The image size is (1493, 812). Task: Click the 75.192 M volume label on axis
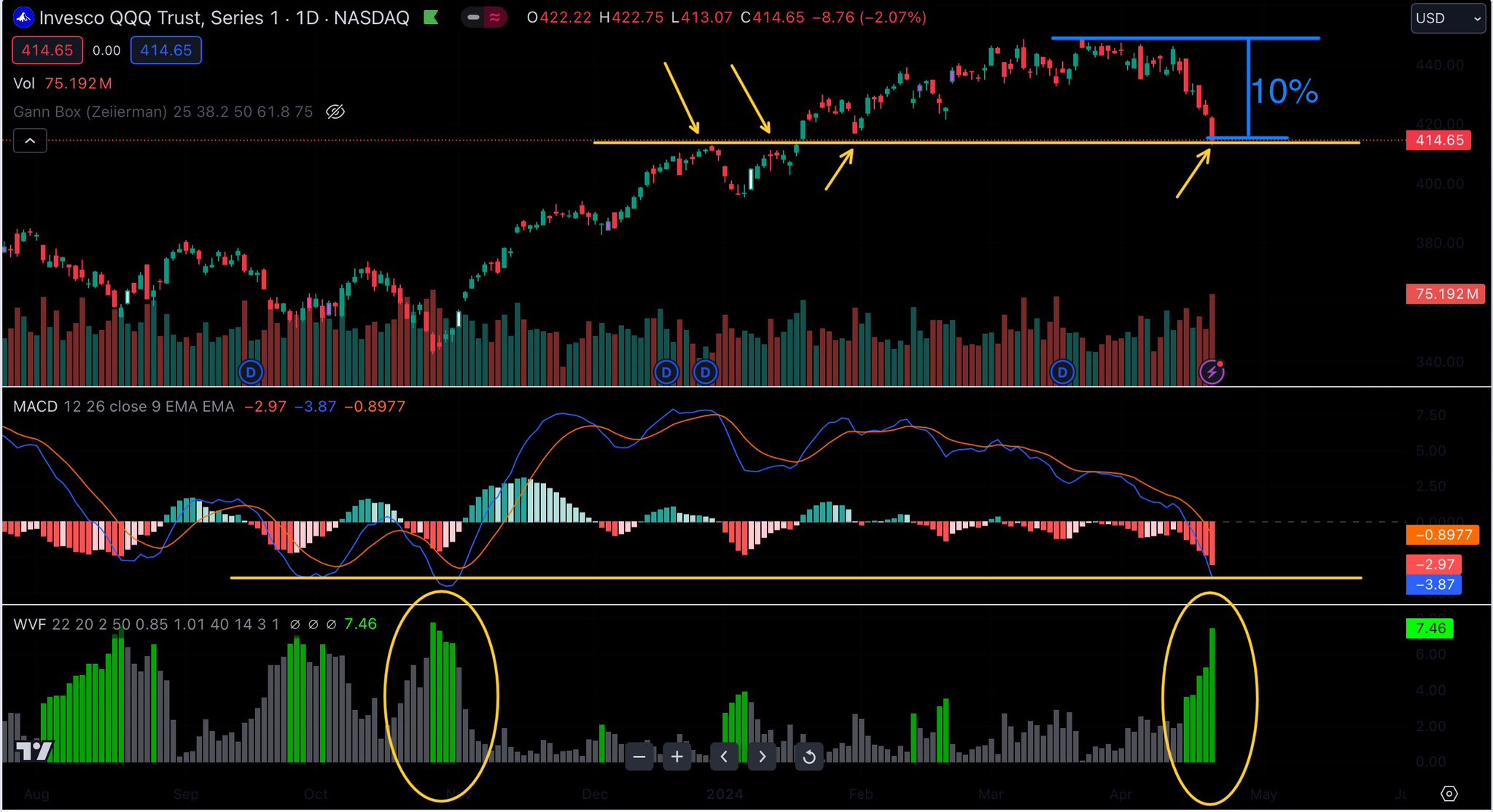pyautogui.click(x=1446, y=294)
